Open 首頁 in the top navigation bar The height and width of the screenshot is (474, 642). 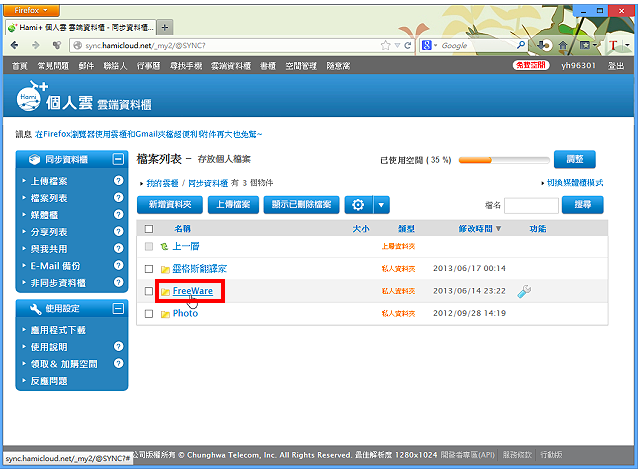(19, 66)
